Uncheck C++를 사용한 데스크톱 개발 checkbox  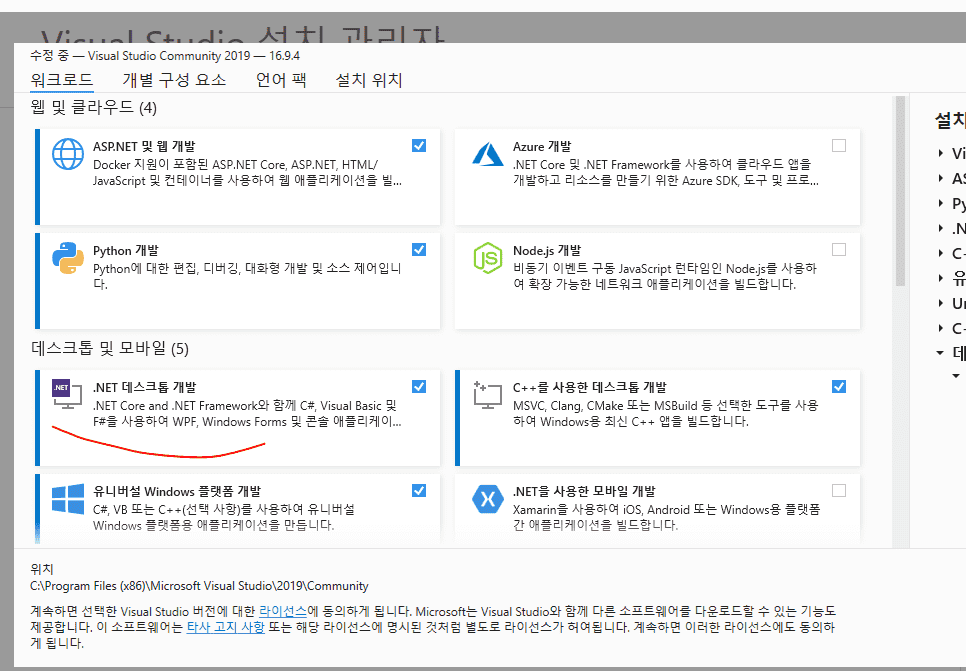click(839, 386)
